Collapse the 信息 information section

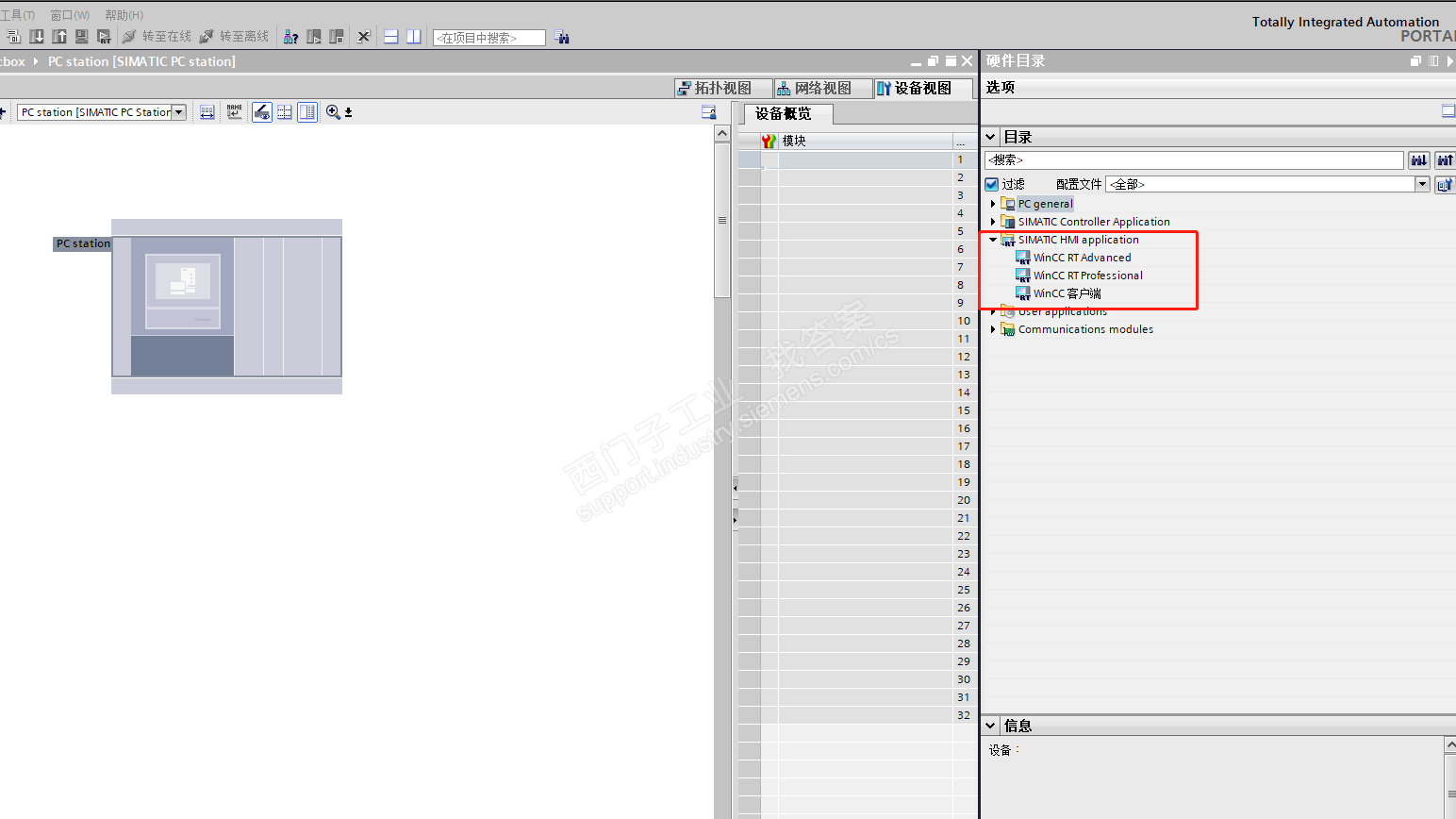click(991, 726)
